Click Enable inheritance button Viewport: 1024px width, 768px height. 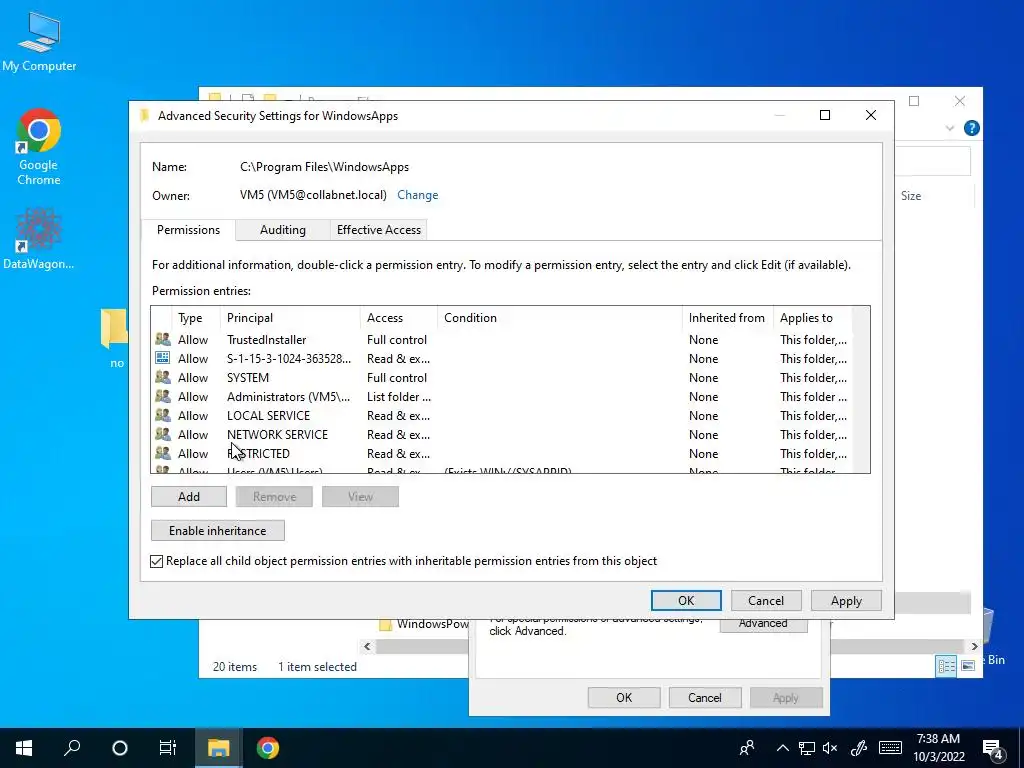click(x=217, y=530)
